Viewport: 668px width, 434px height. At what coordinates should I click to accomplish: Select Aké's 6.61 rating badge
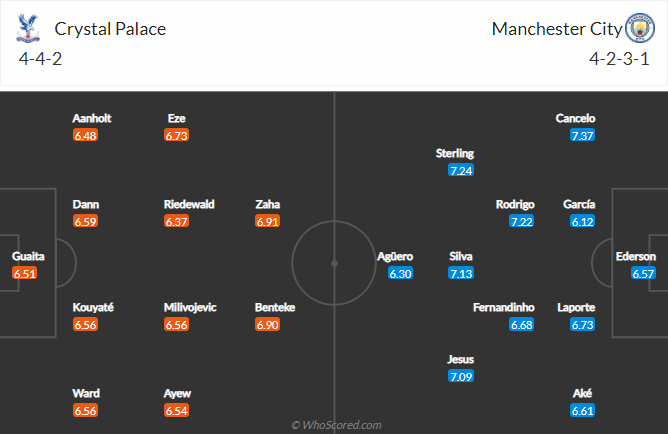pos(582,411)
